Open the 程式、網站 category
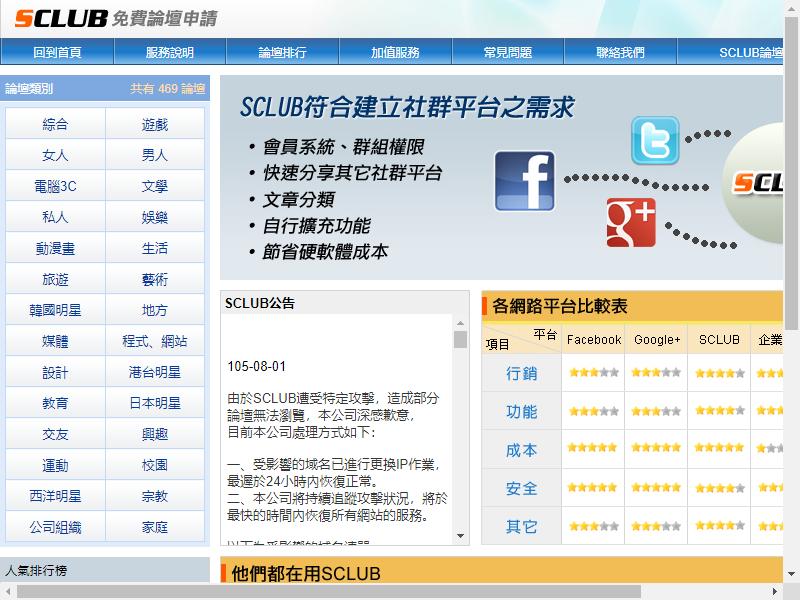The height and width of the screenshot is (600, 800). tap(155, 341)
